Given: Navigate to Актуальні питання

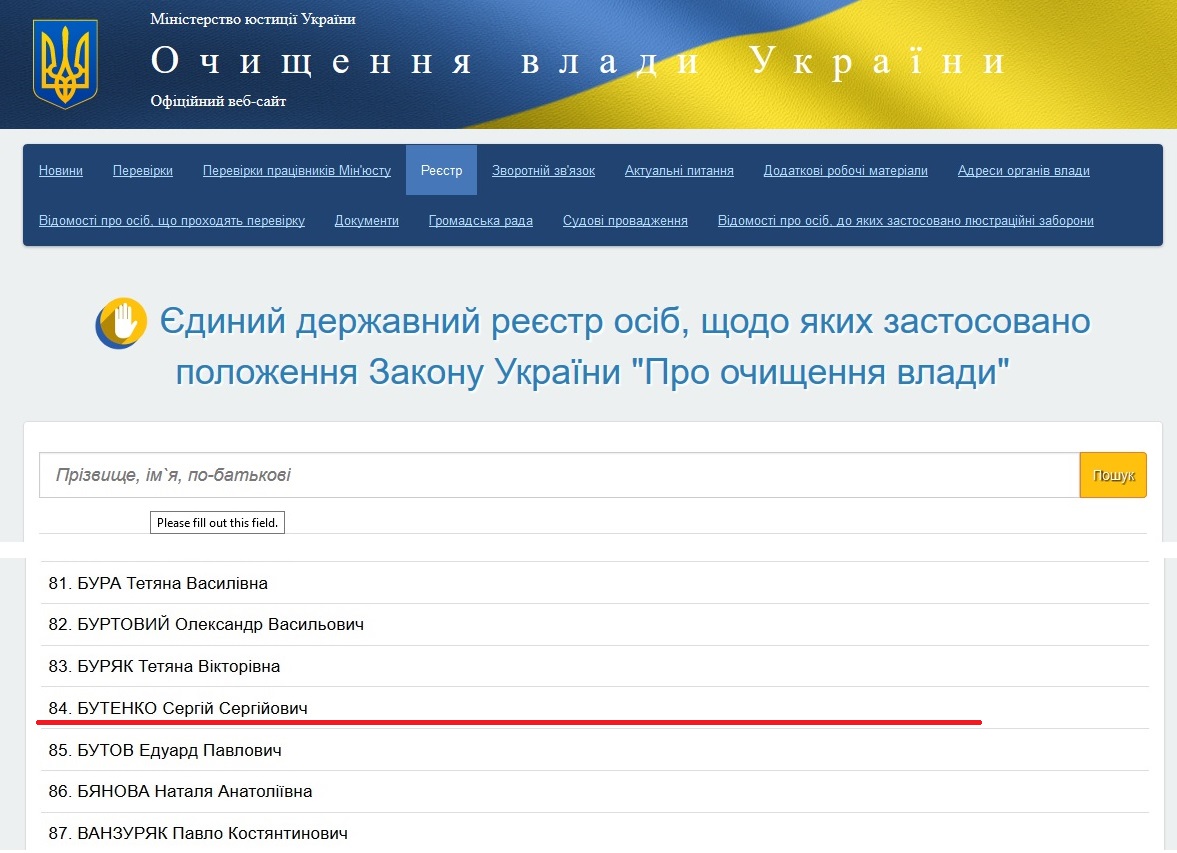Looking at the screenshot, I should 679,171.
